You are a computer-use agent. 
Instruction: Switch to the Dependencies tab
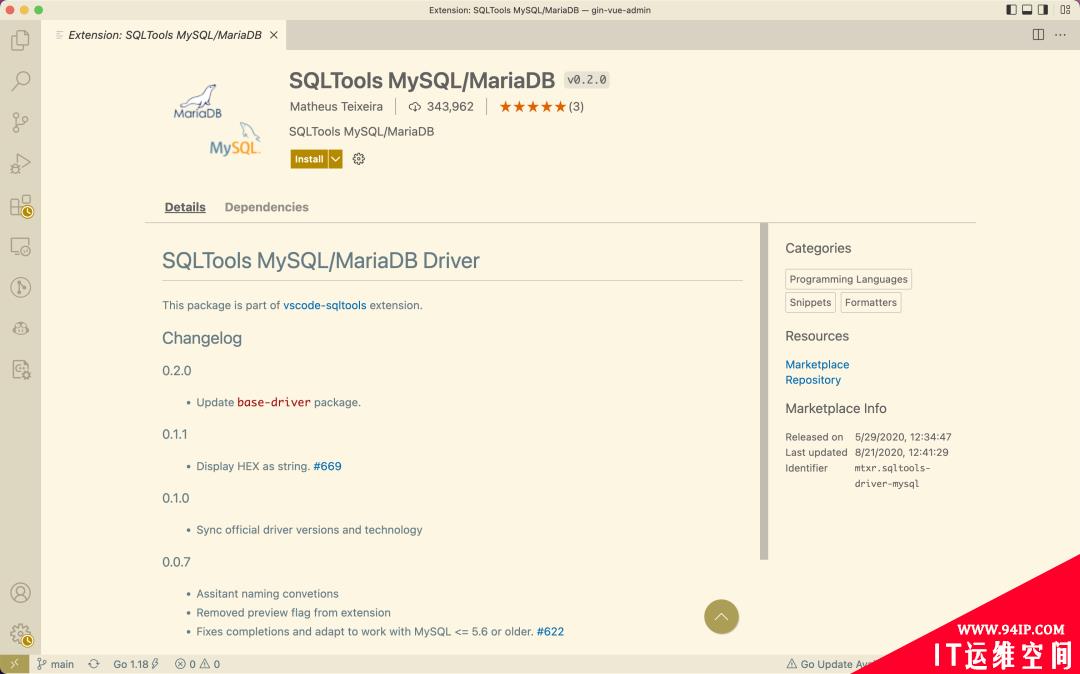point(267,207)
